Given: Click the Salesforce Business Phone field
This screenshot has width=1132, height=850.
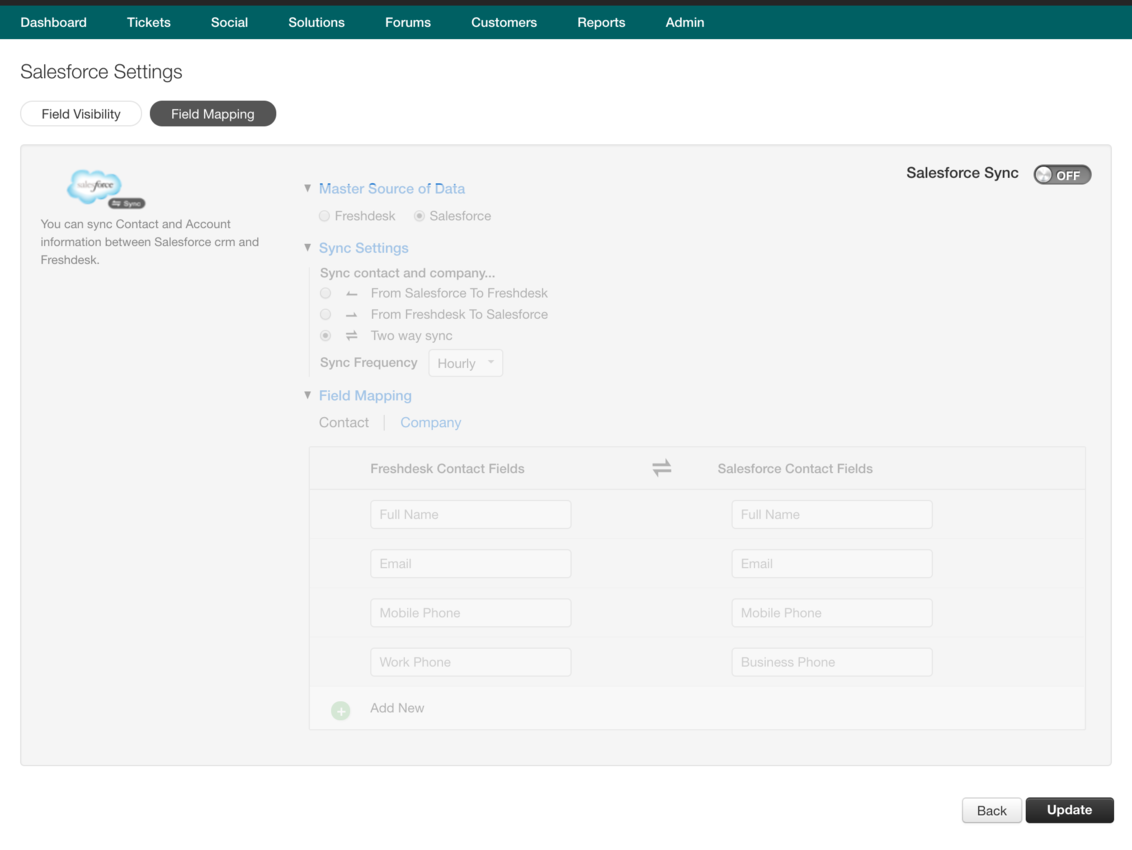Looking at the screenshot, I should (831, 661).
